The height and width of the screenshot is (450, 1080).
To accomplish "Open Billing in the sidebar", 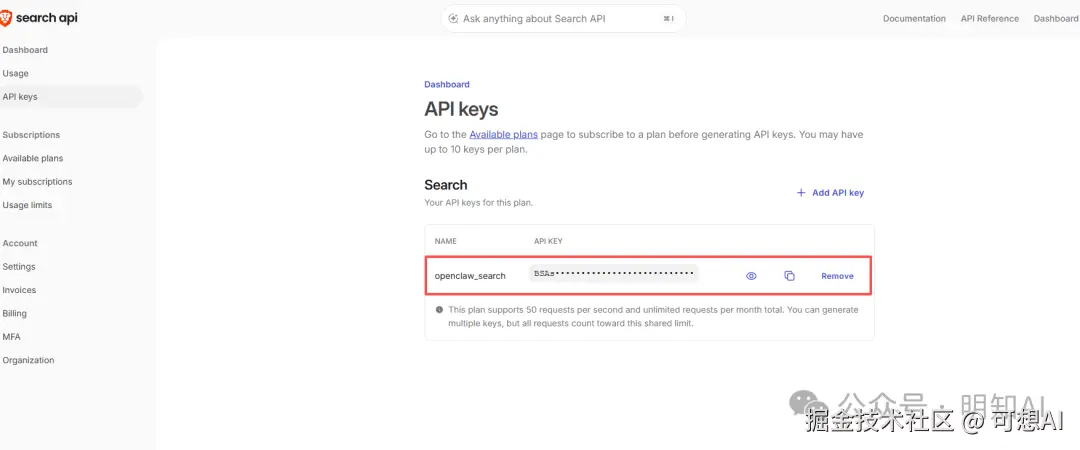I will [x=14, y=314].
